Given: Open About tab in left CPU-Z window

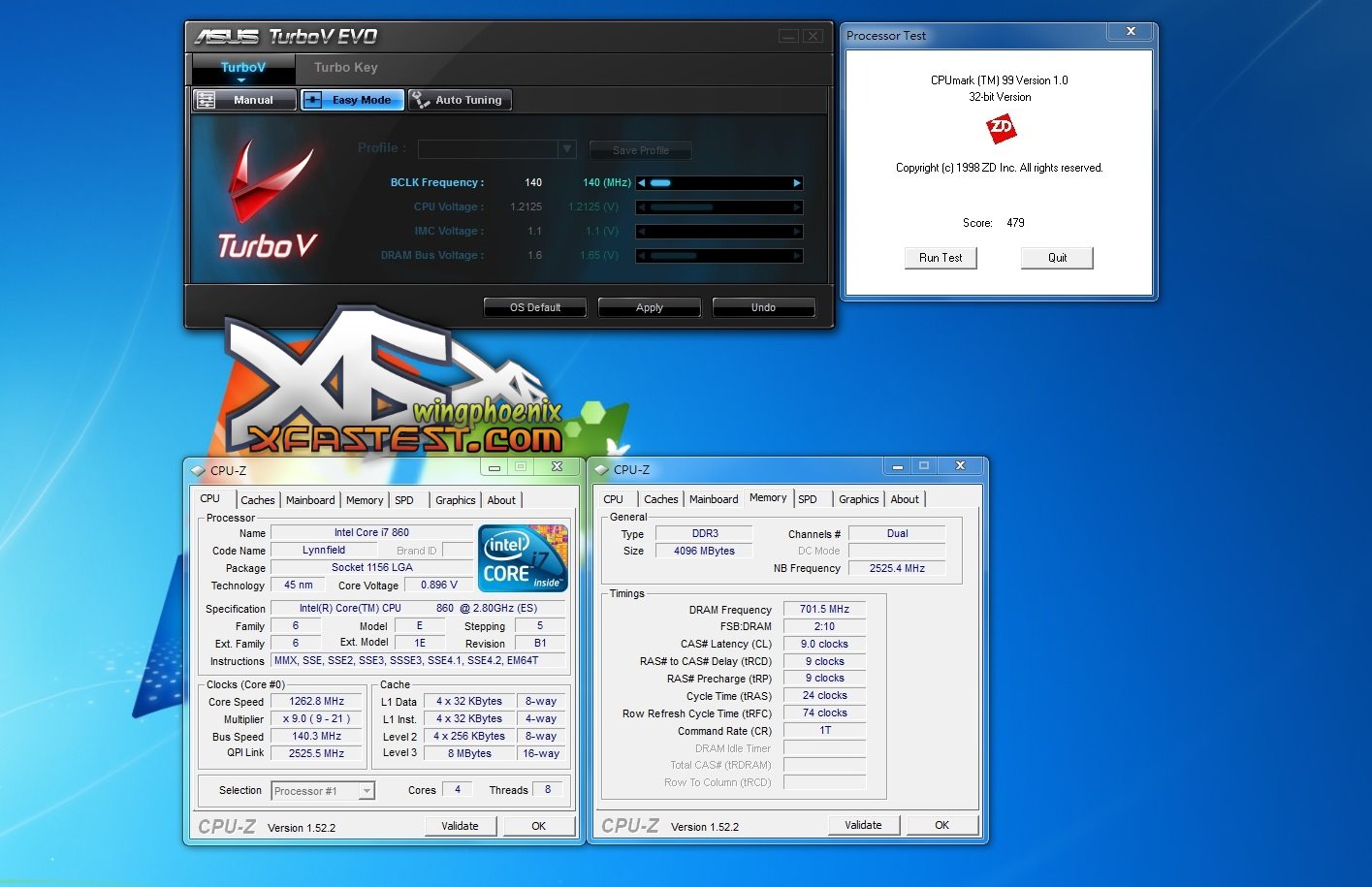Looking at the screenshot, I should coord(501,500).
